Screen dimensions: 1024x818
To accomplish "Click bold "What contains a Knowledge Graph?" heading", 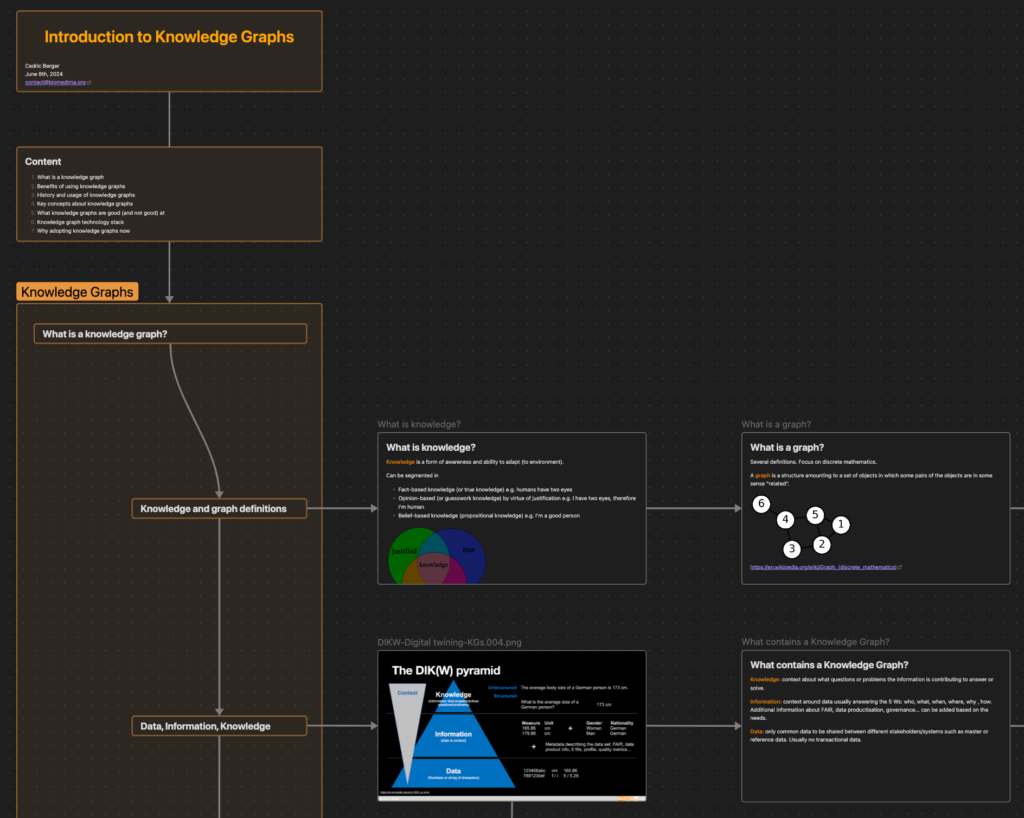I will [829, 665].
